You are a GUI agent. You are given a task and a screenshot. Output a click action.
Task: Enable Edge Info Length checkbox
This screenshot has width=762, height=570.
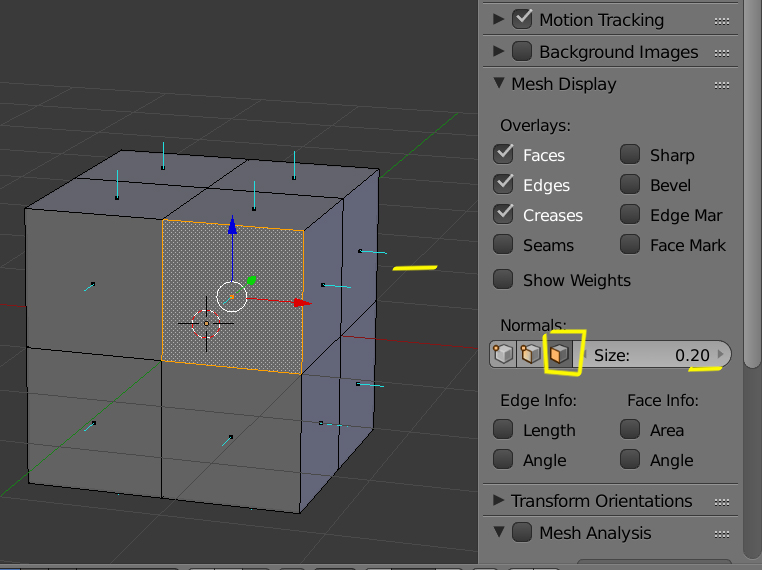tap(503, 430)
